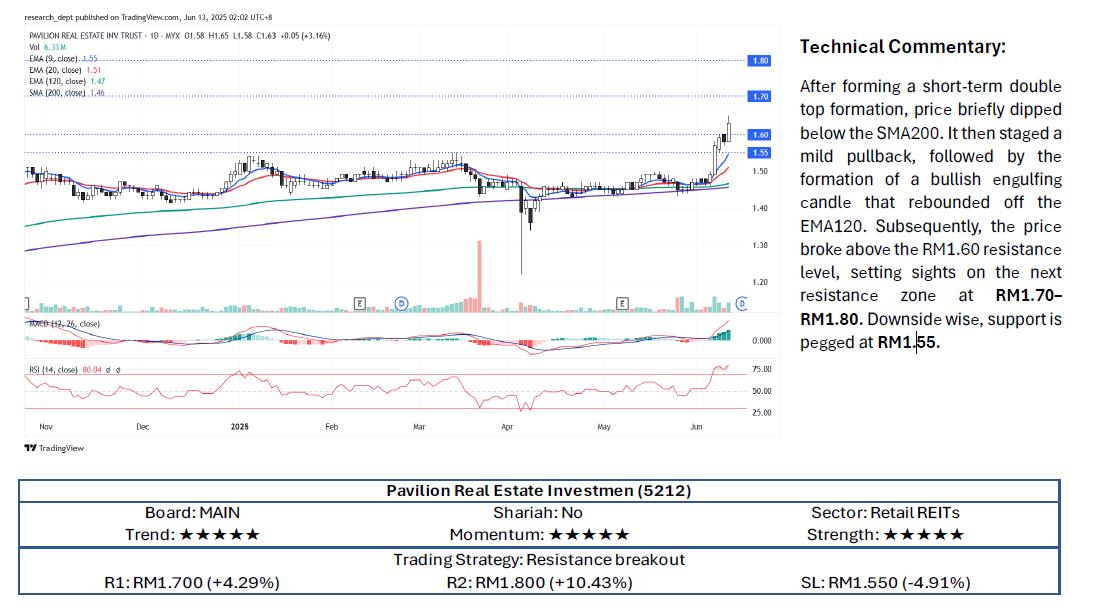Screen dimensions: 1093x611
Task: Click the MACD (12, 26, close) pane label
Action: [x=63, y=324]
